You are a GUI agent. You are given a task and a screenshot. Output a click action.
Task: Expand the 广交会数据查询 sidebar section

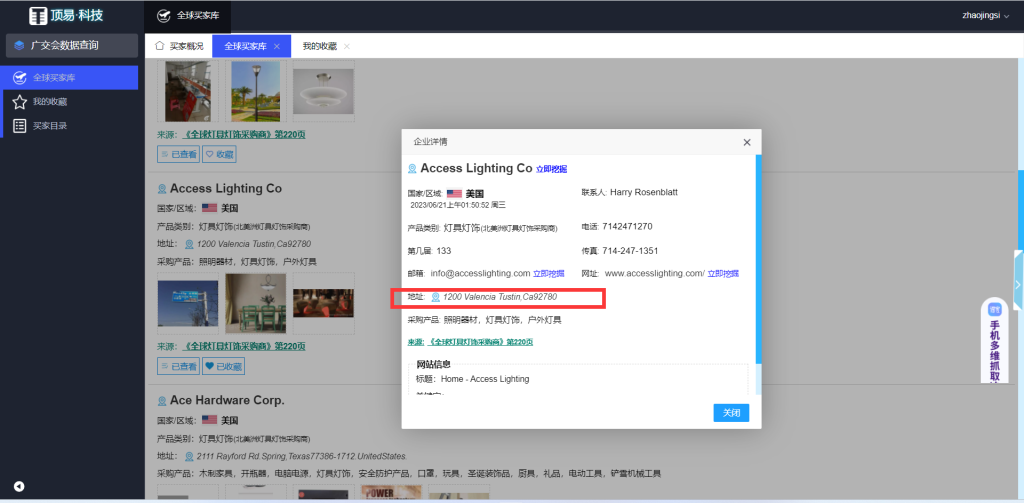(x=69, y=45)
